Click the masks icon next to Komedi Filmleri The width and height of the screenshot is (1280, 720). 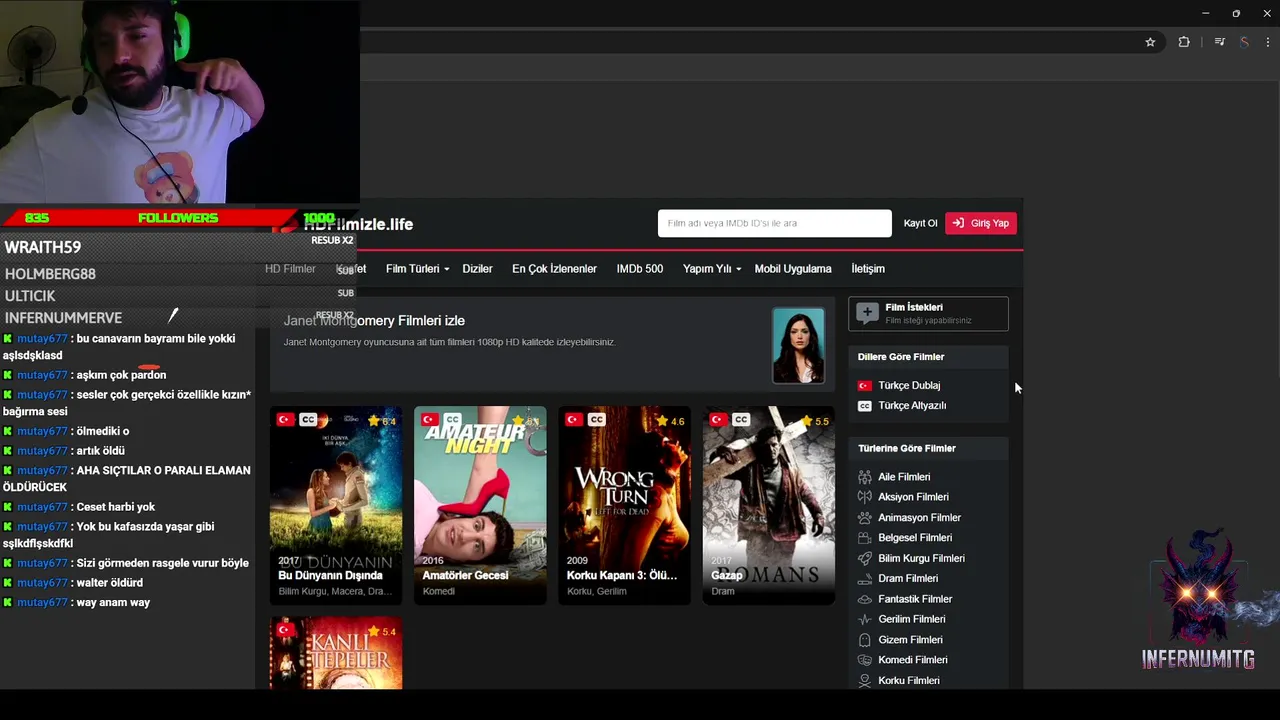(865, 660)
